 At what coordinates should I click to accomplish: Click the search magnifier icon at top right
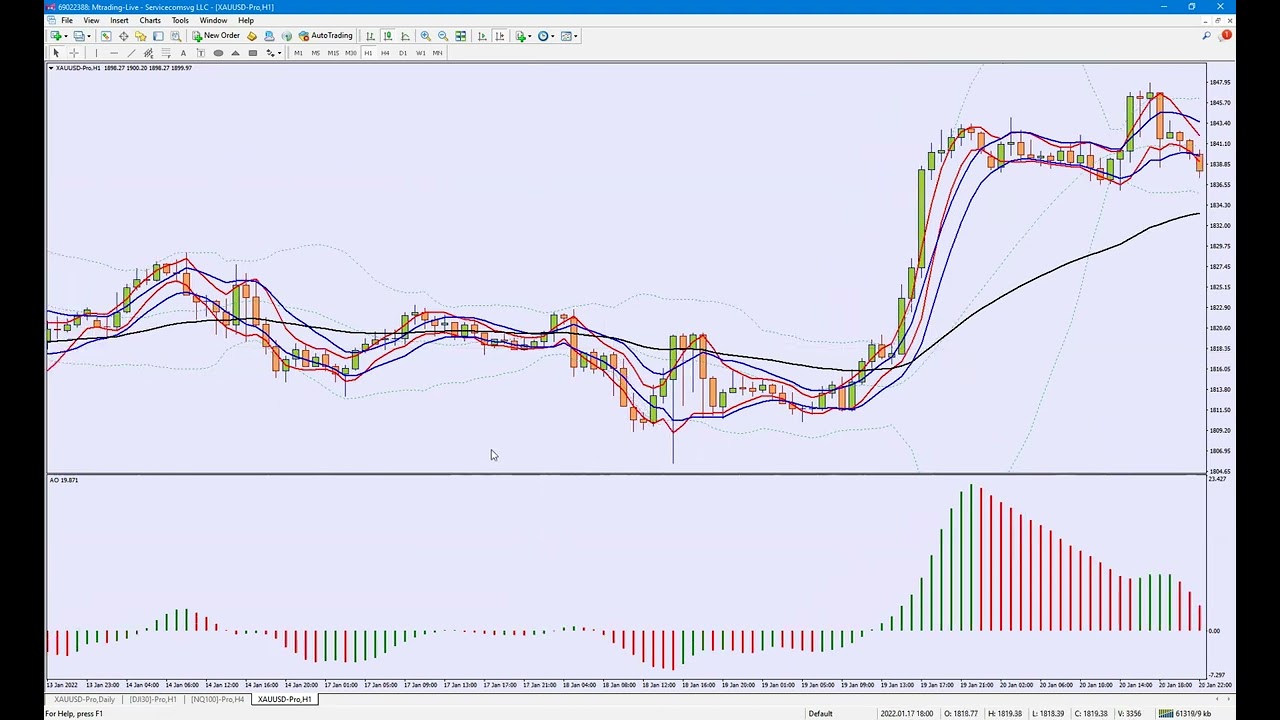tap(1207, 36)
